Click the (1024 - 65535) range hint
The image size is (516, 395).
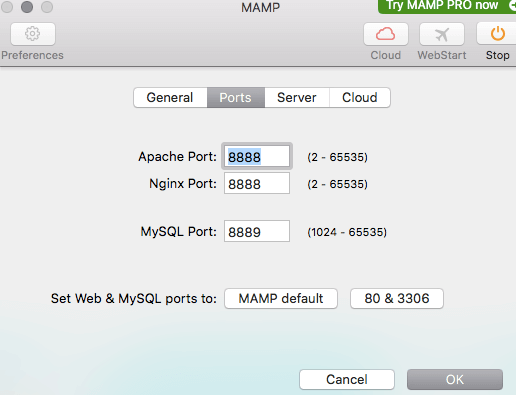[347, 232]
